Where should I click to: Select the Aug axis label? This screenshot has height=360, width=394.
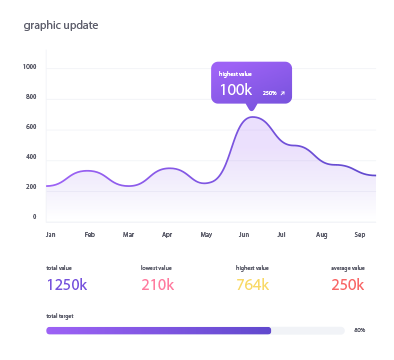click(x=322, y=235)
